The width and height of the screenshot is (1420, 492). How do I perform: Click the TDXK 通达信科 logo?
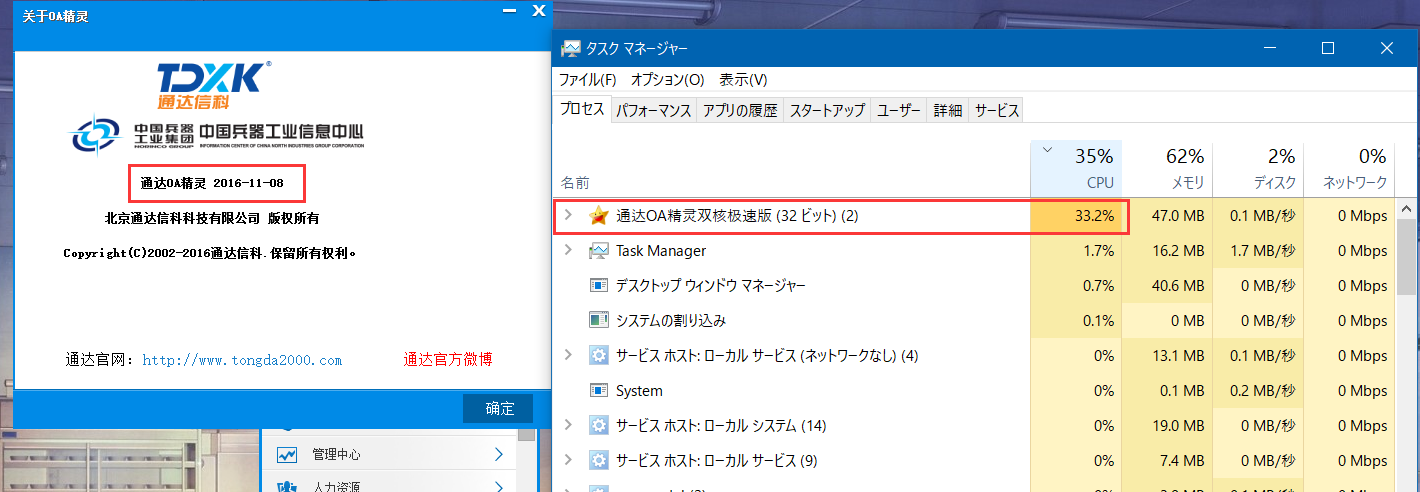(x=214, y=85)
